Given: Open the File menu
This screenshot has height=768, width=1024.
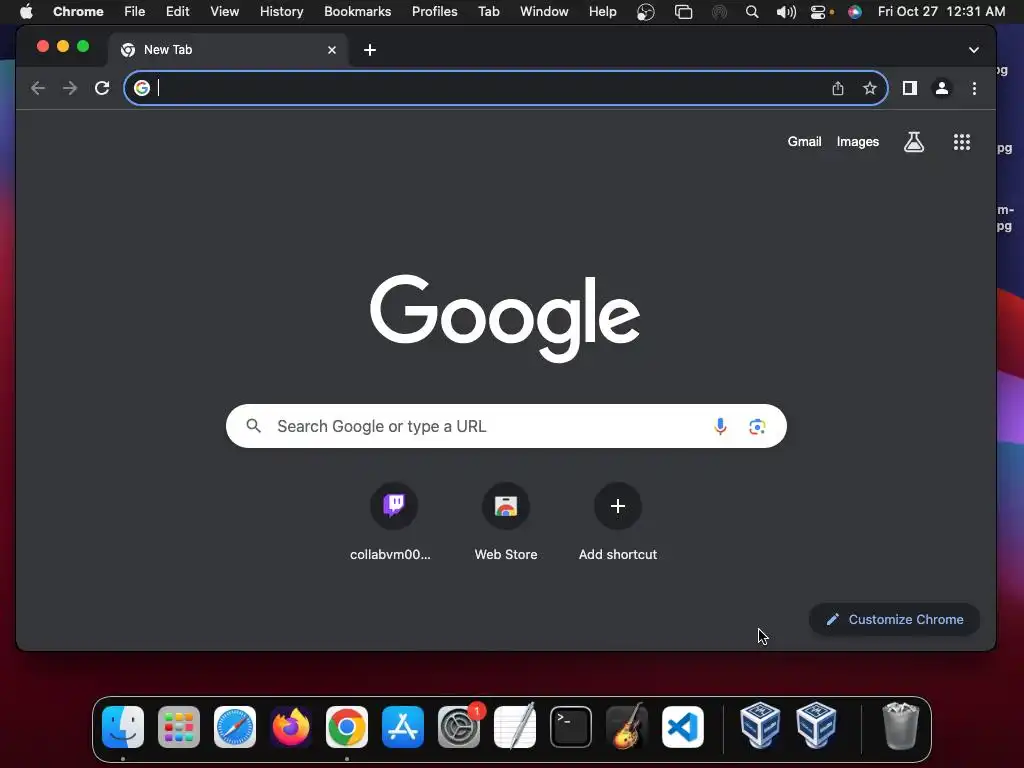Looking at the screenshot, I should 135,12.
